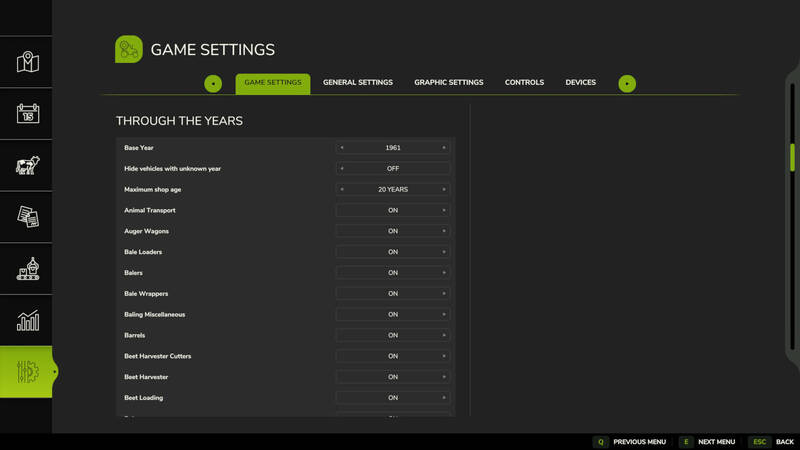Click the Back button in bottom bar
This screenshot has width=800, height=450.
(773, 441)
